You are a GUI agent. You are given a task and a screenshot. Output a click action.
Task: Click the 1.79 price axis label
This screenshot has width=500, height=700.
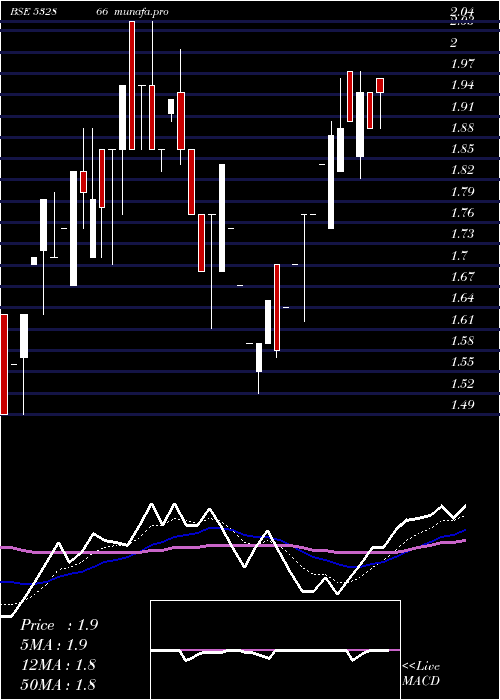coord(462,192)
